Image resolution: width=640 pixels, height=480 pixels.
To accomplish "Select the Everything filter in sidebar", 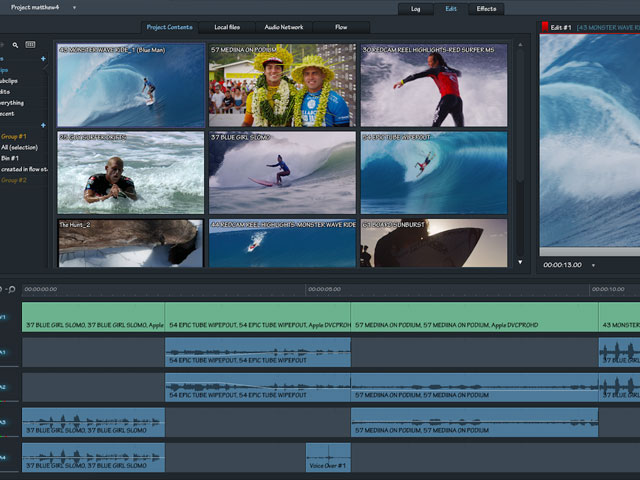I will [x=12, y=103].
